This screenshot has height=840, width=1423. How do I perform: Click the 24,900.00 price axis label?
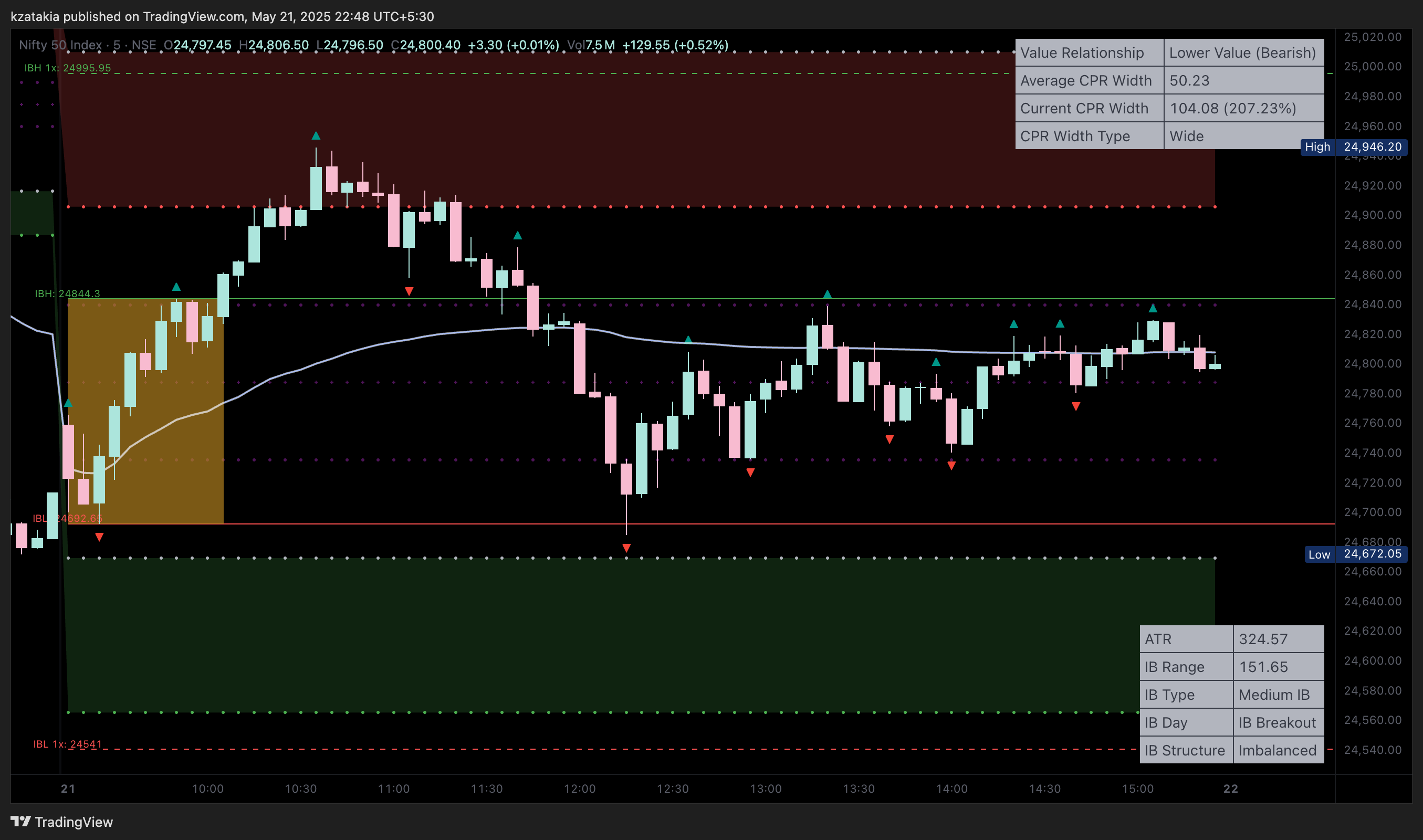pos(1373,215)
